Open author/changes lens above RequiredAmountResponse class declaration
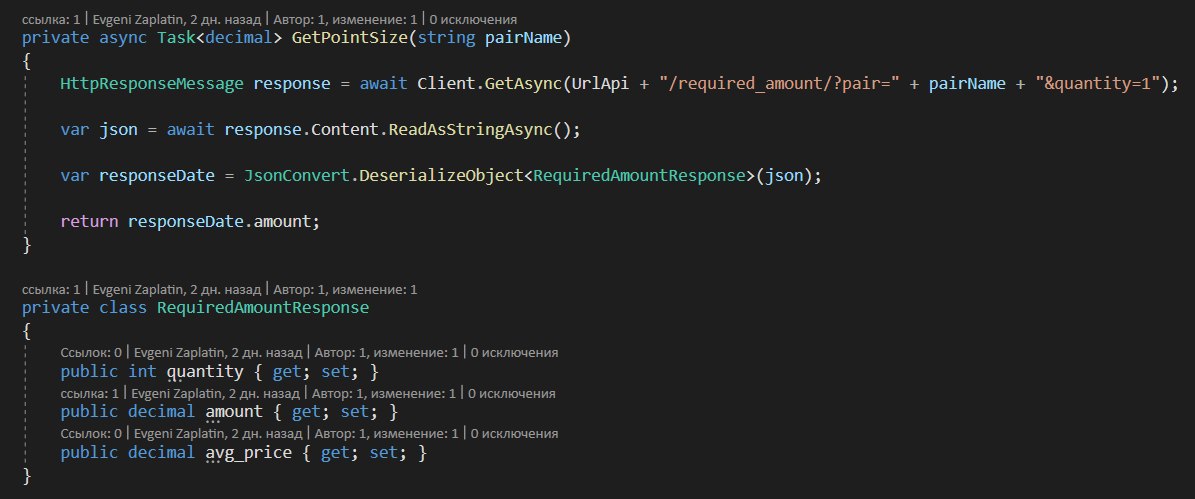 tap(344, 289)
